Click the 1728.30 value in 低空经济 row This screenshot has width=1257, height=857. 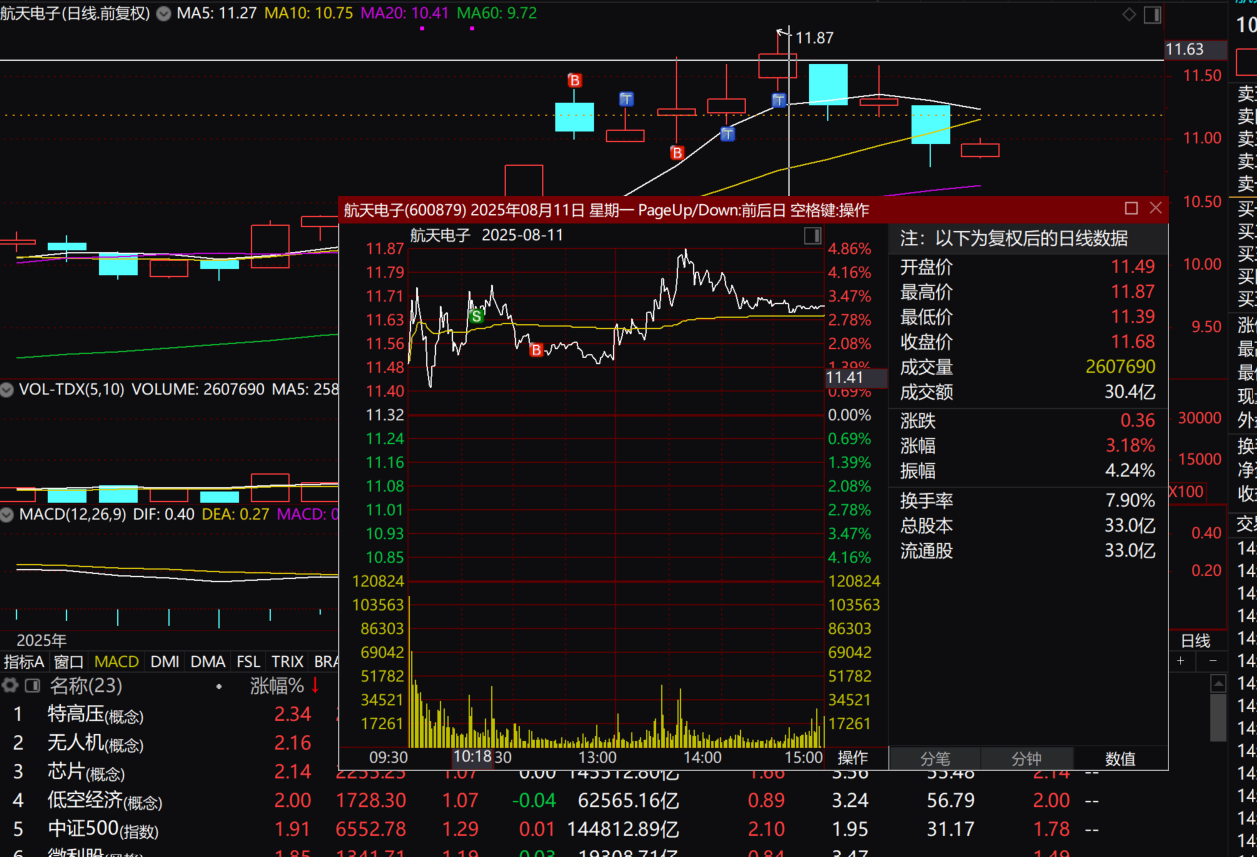[x=372, y=801]
